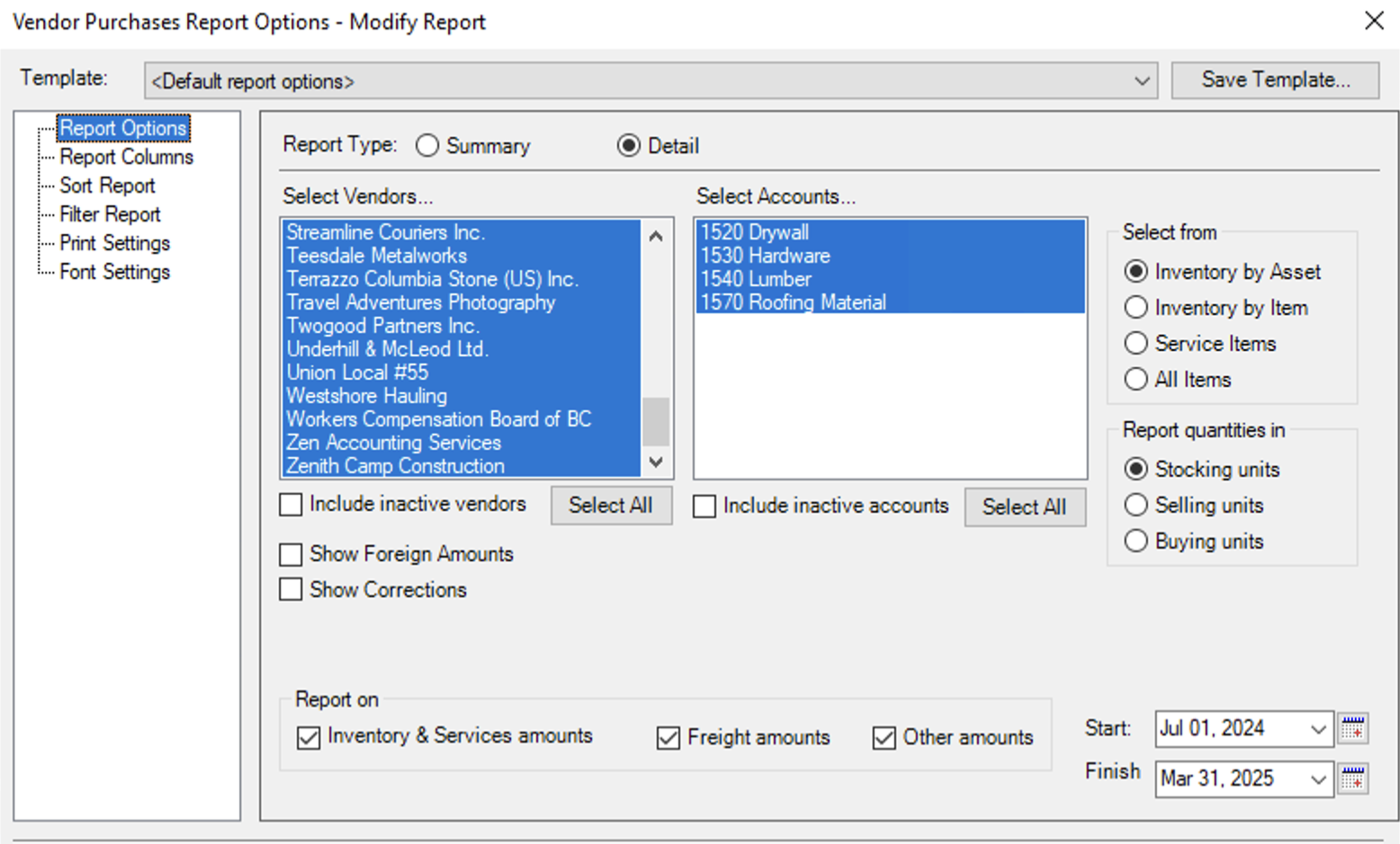Switch Report Type to Summary

tap(426, 145)
